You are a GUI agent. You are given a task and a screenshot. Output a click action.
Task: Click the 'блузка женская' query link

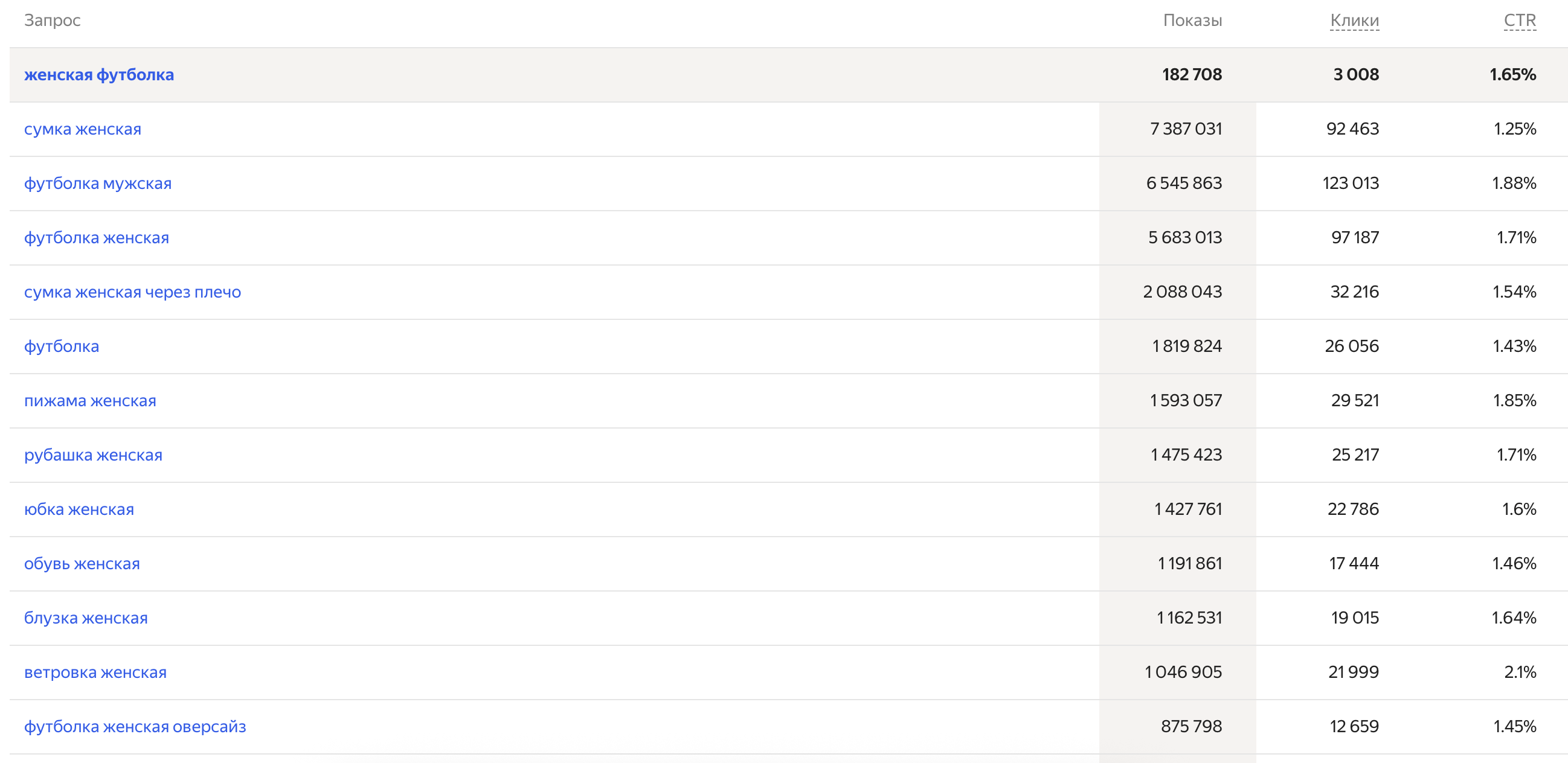(x=86, y=618)
